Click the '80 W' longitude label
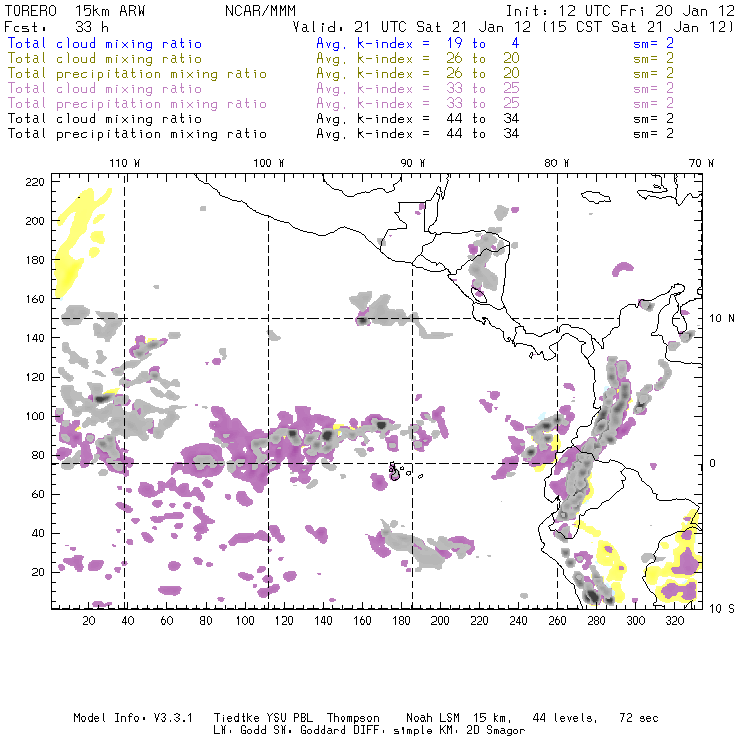740x740 pixels. tap(557, 163)
